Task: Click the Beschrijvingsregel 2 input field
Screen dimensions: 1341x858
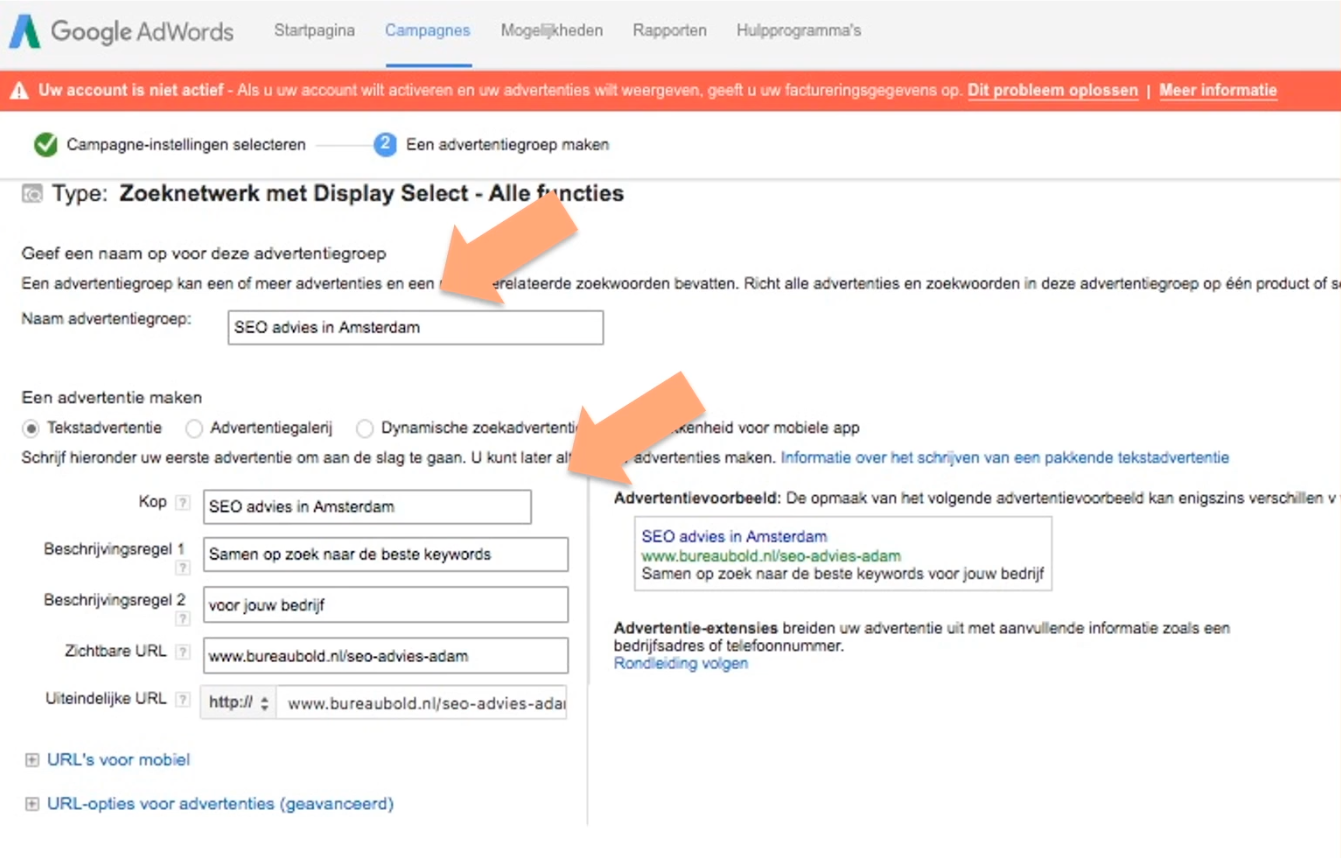Action: click(385, 605)
